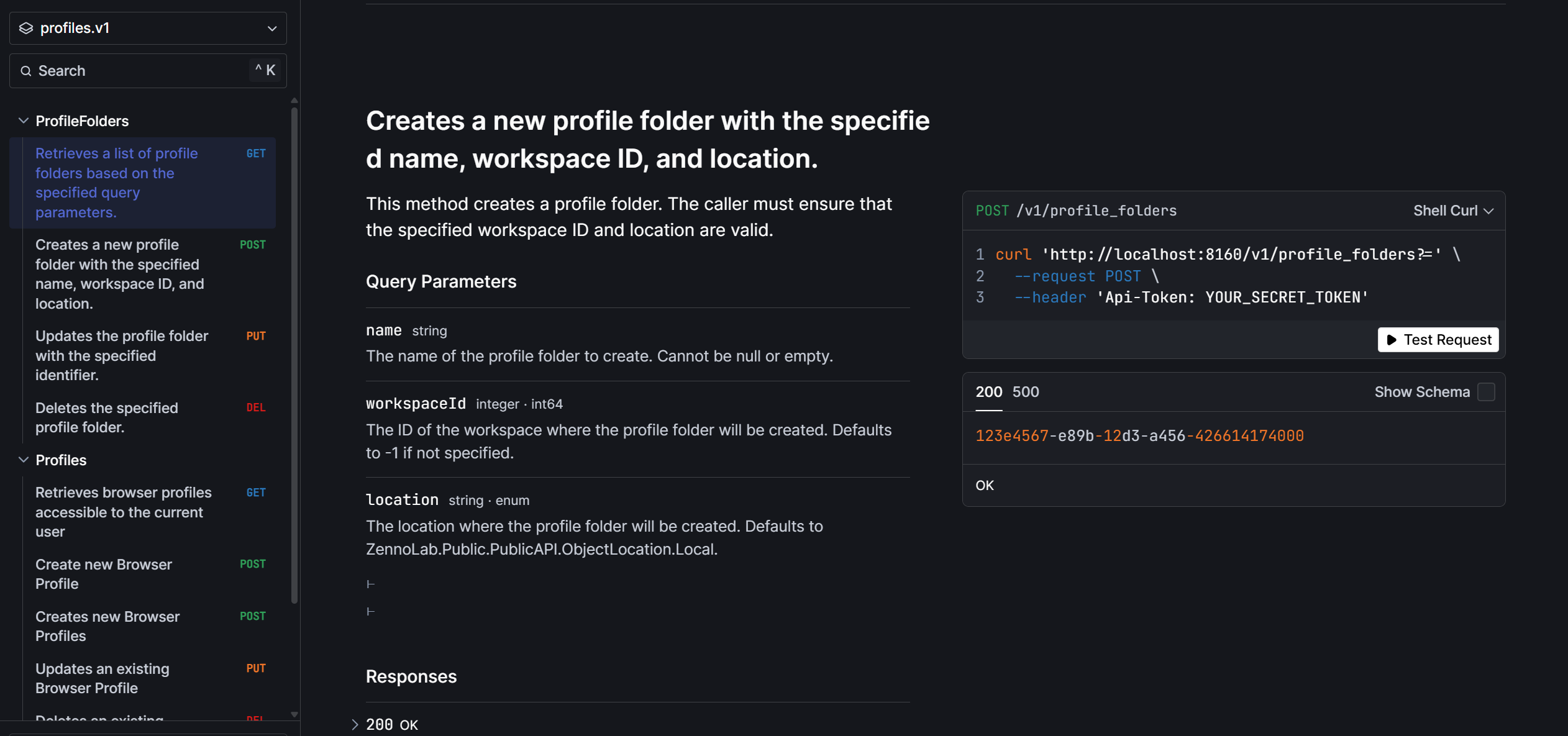Select the 200 response tab
Screen dimensions: 1568x736
click(x=988, y=393)
